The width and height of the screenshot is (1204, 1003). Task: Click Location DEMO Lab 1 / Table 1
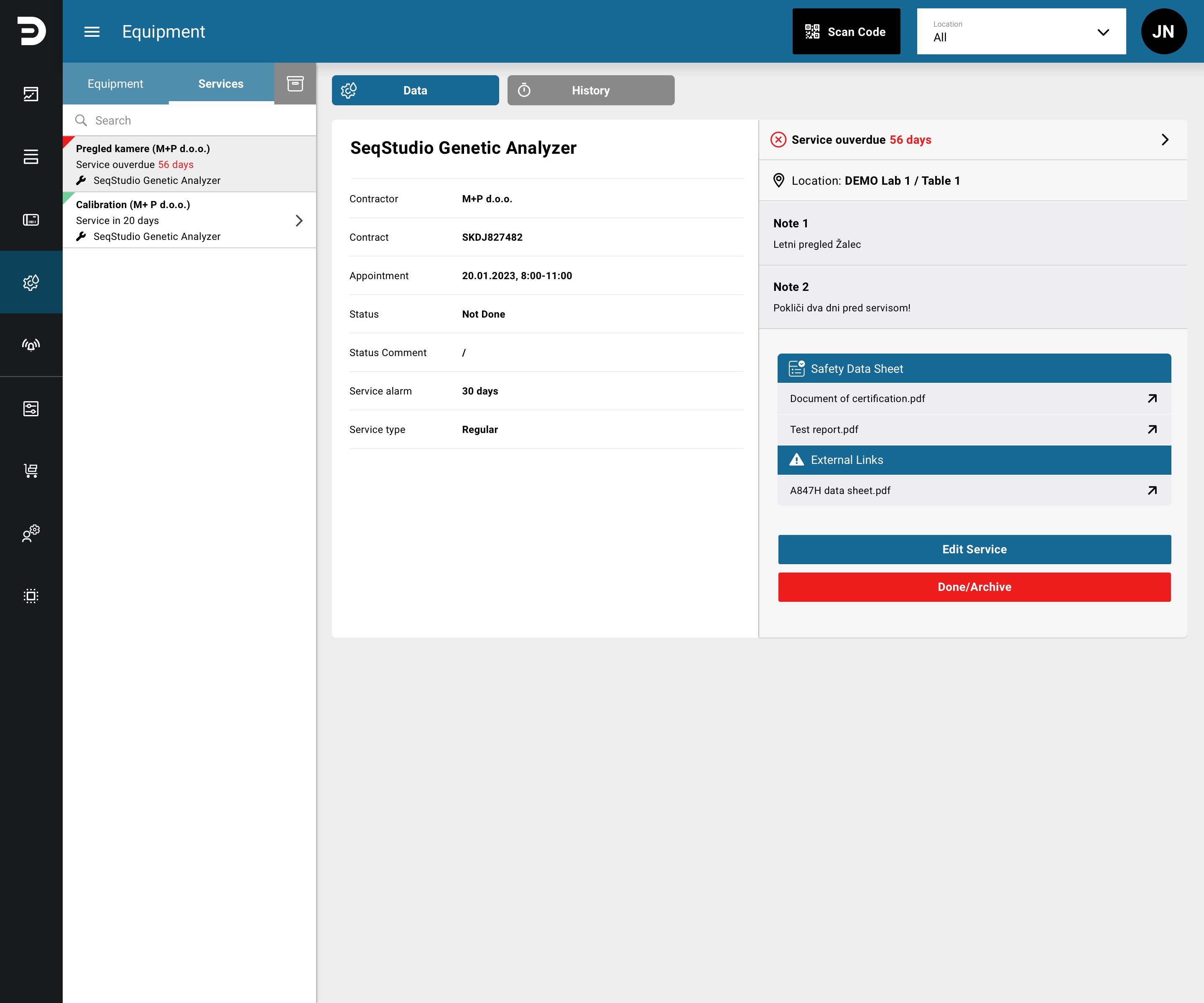[x=875, y=181]
